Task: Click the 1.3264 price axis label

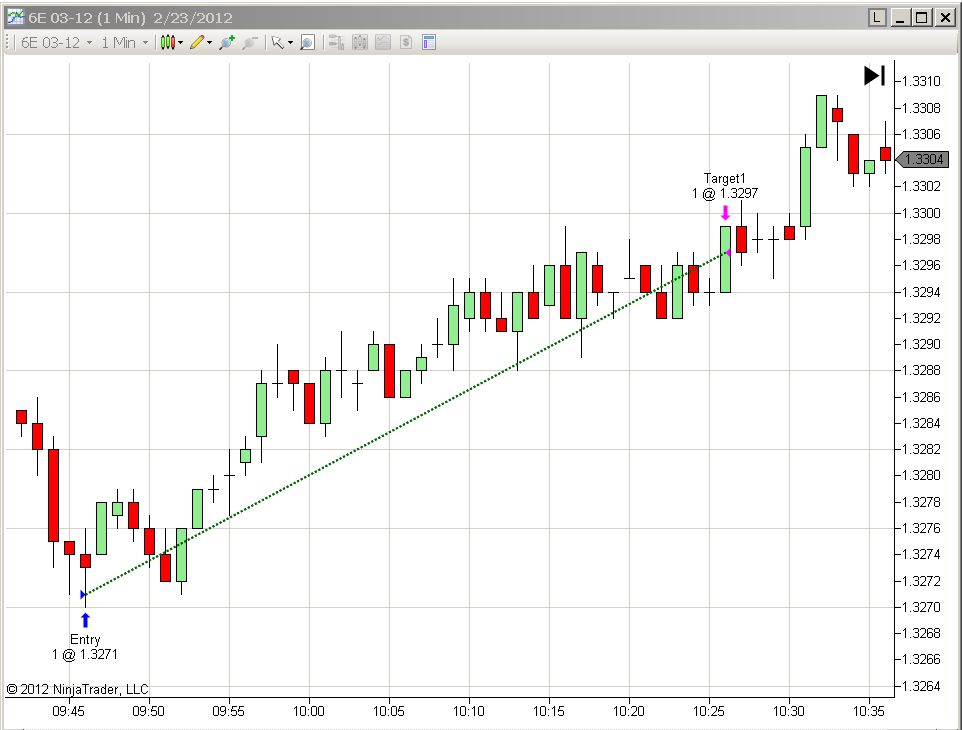Action: (922, 686)
